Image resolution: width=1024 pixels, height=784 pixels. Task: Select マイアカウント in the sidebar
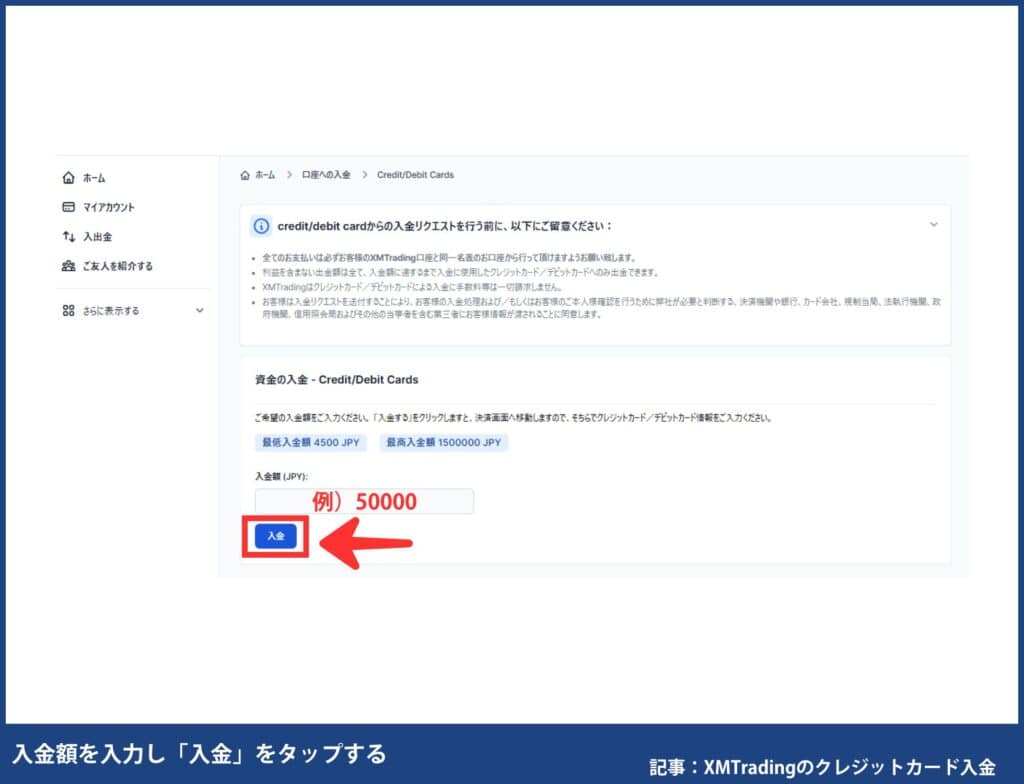coord(110,207)
